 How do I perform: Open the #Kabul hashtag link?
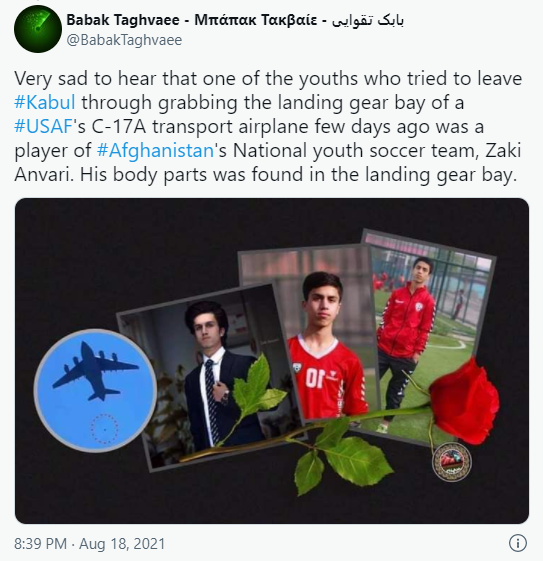click(x=45, y=102)
